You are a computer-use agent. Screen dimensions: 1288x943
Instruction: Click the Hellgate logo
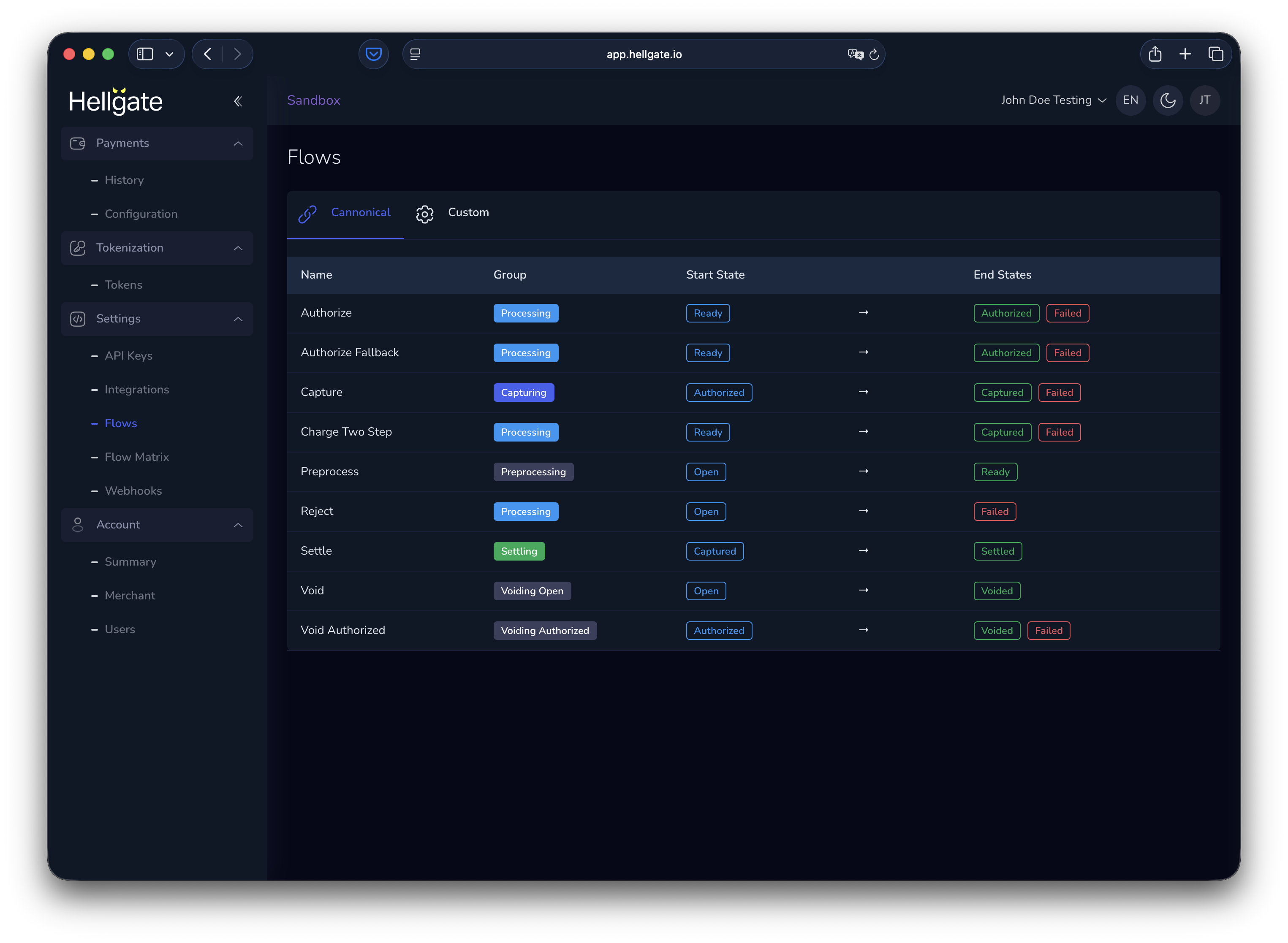[x=115, y=101]
